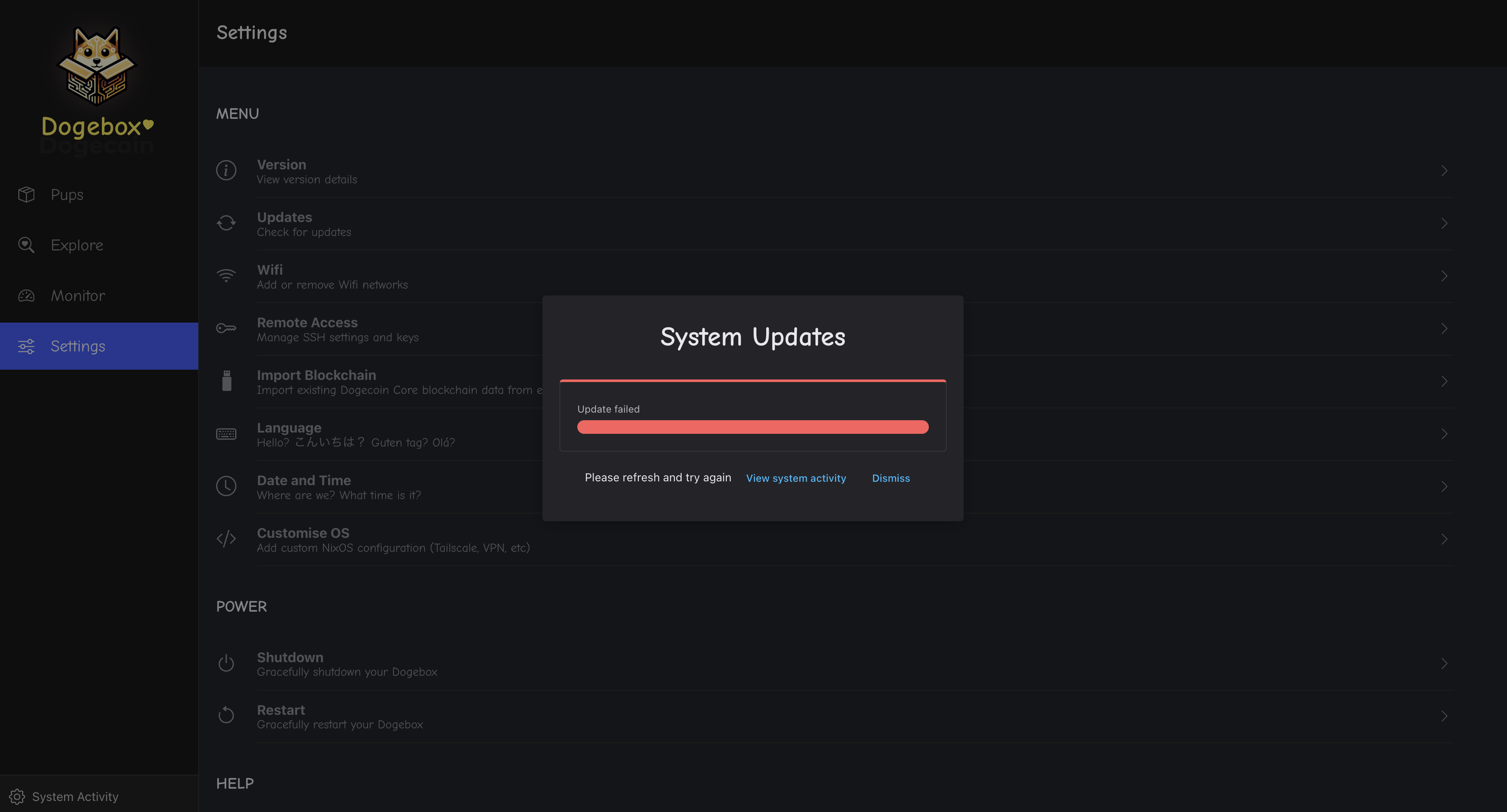
Task: Click the Dogebox logo image
Action: pyautogui.click(x=96, y=65)
